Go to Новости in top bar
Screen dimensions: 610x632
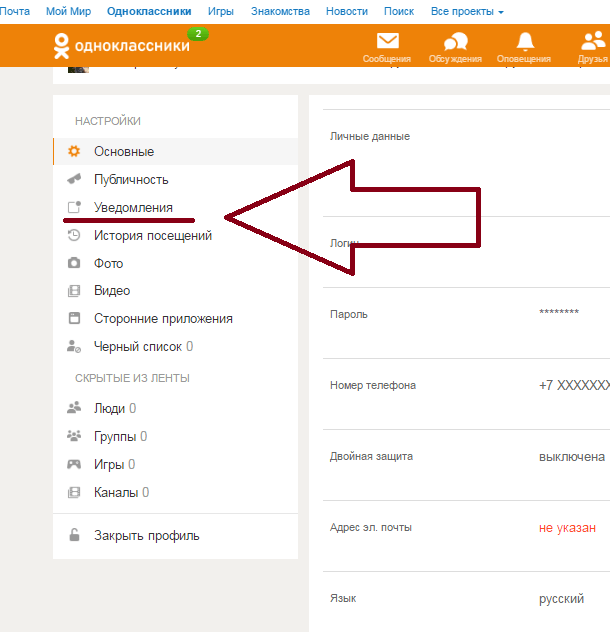pos(347,11)
